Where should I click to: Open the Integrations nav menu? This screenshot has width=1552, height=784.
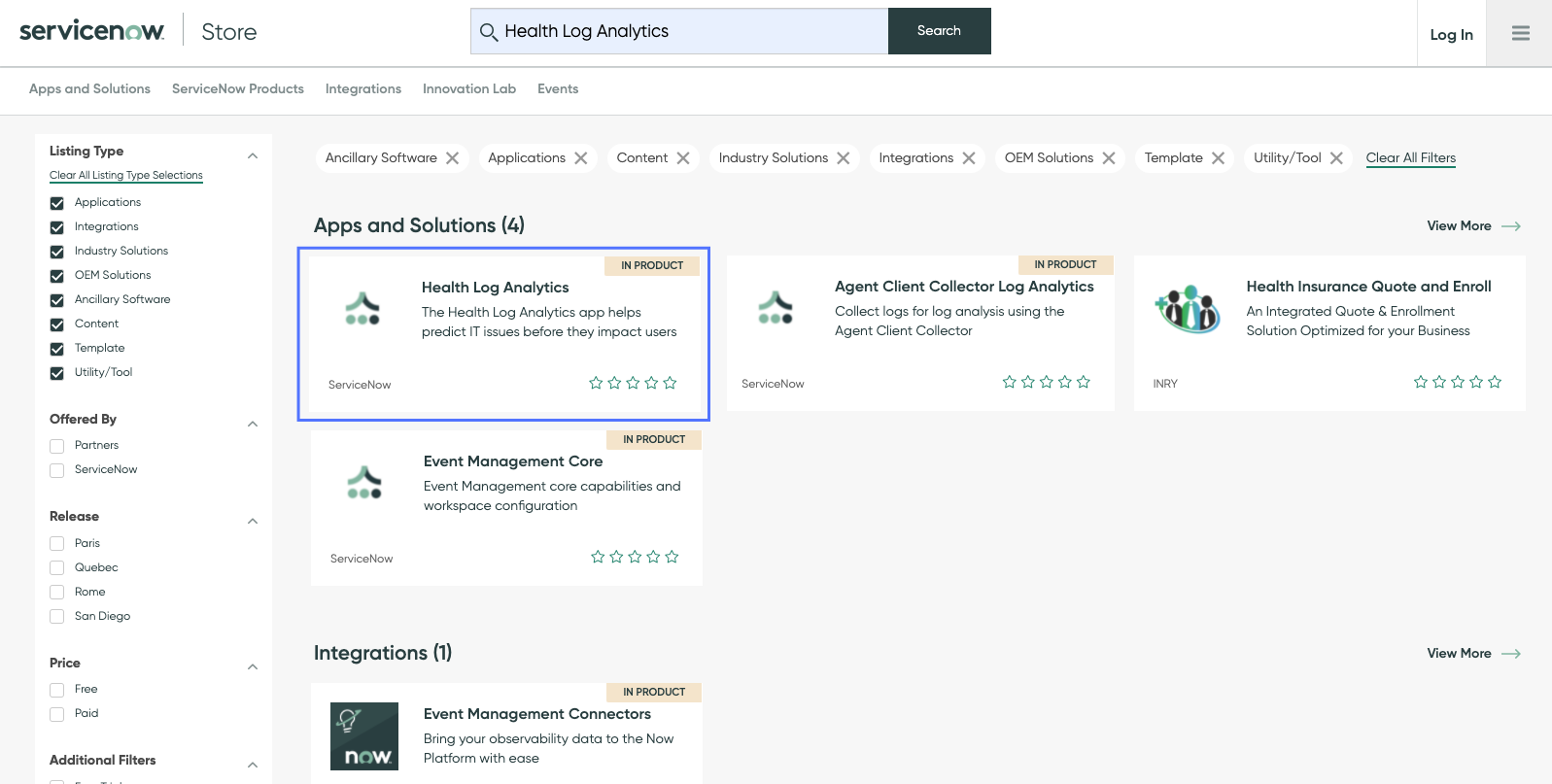[363, 89]
